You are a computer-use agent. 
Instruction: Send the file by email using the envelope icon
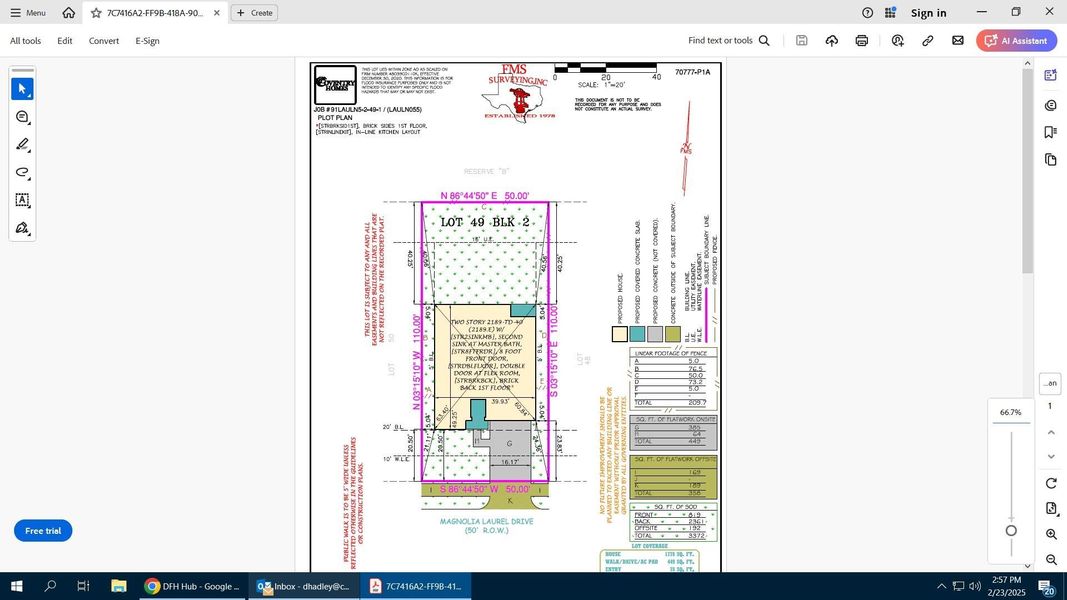coord(958,41)
